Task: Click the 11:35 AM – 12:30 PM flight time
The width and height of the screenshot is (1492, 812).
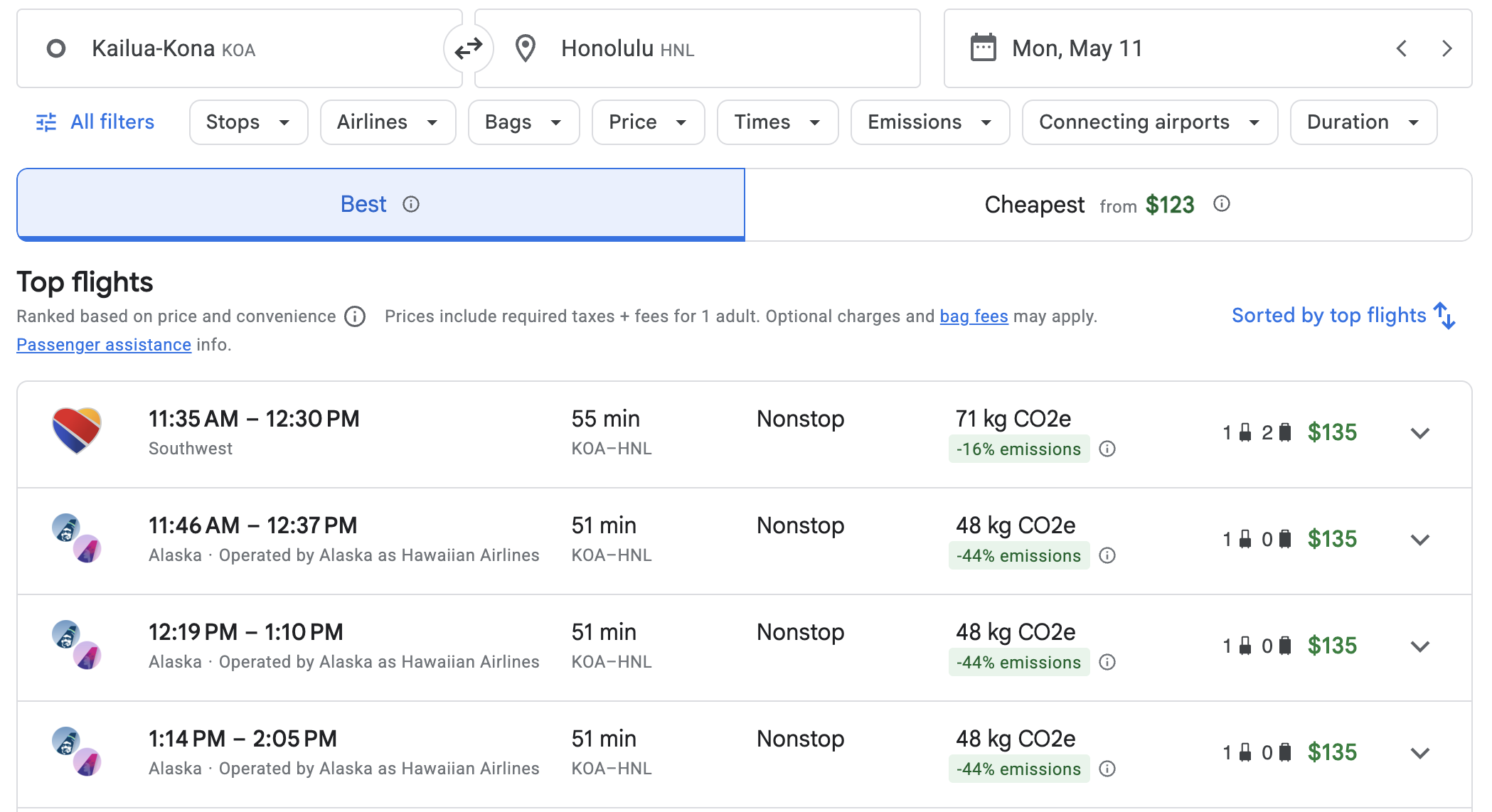Action: point(254,419)
